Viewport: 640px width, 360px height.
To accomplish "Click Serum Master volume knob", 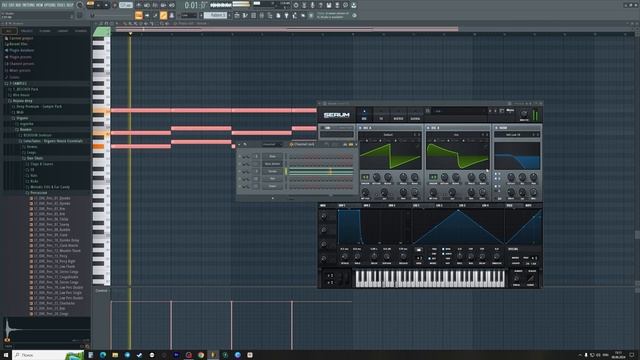I will pos(524,114).
